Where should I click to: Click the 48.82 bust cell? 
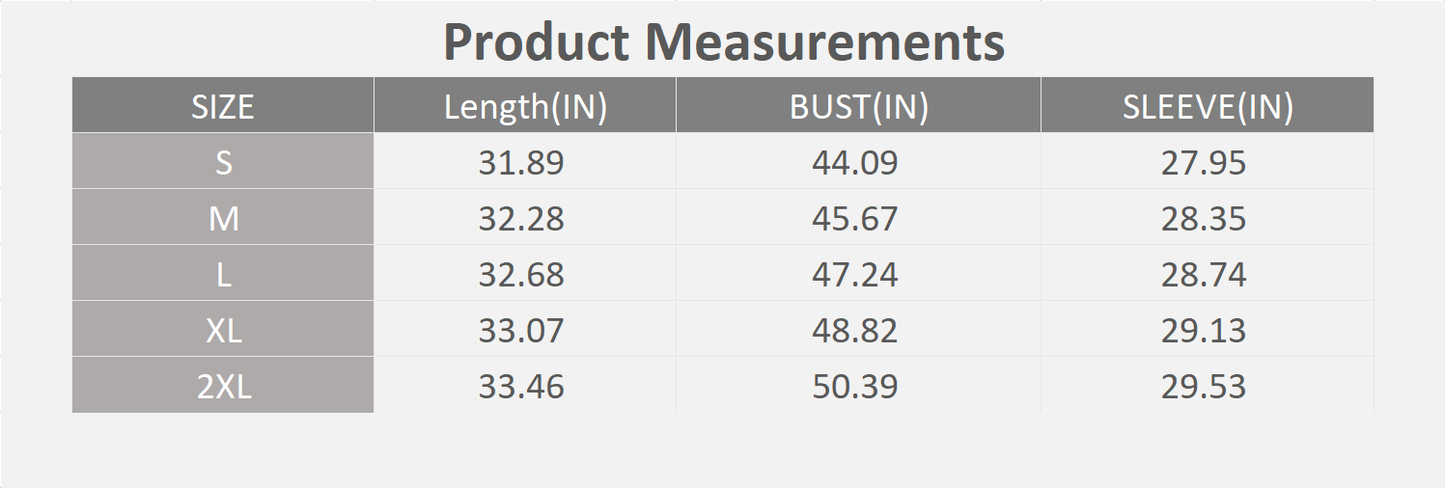[855, 330]
